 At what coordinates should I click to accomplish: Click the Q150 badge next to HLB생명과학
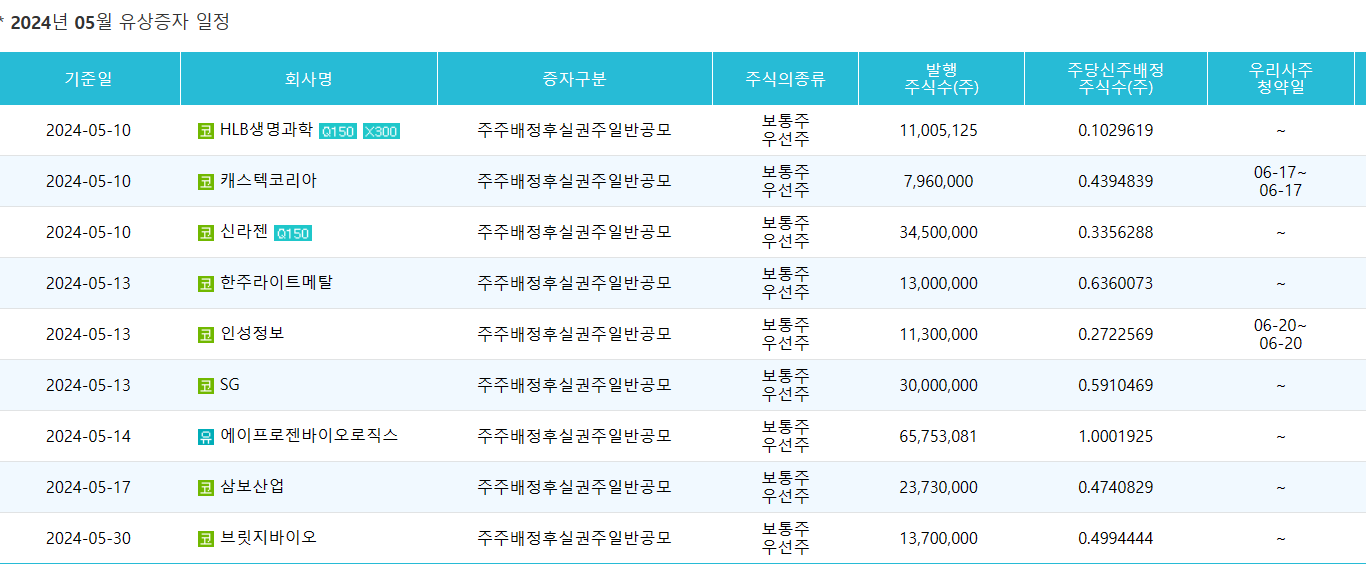[x=338, y=132]
